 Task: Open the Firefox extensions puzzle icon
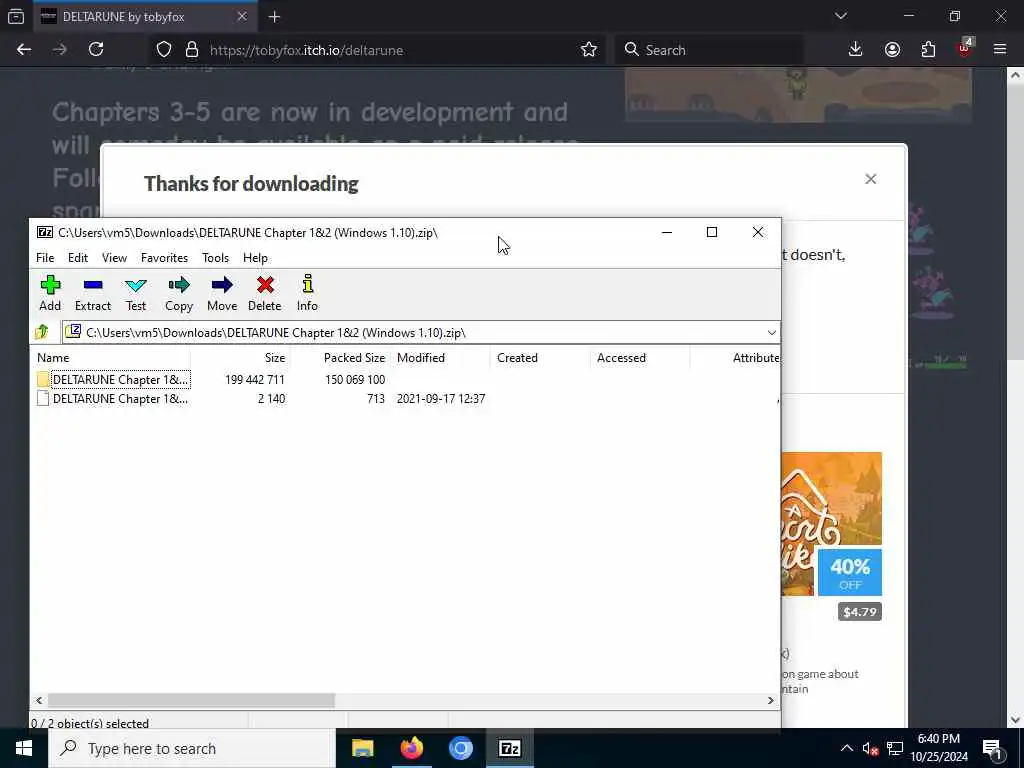coord(928,50)
